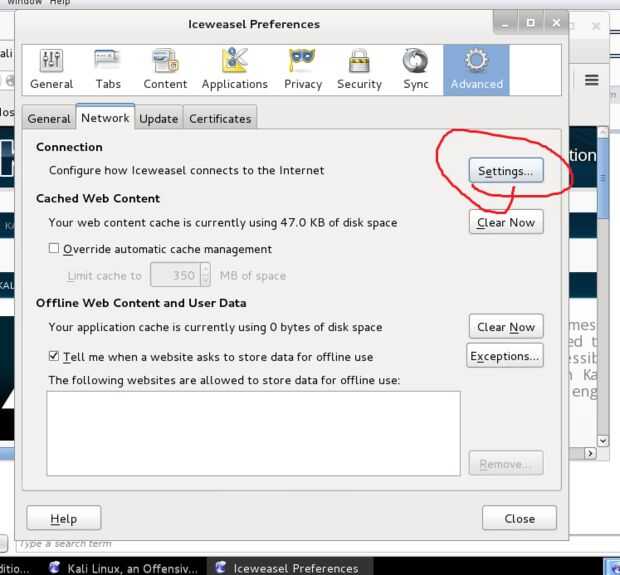Viewport: 620px width, 575px height.
Task: Click 'Configure how Iceweasel connects' text
Action: click(x=186, y=170)
